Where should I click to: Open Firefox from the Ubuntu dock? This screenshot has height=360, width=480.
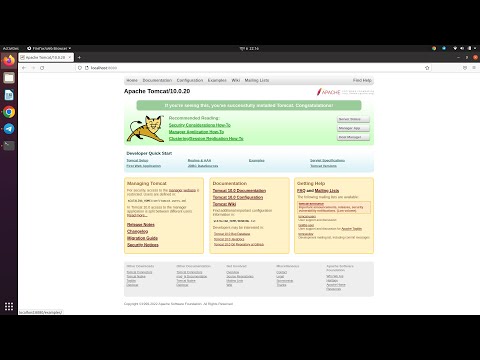point(9,61)
